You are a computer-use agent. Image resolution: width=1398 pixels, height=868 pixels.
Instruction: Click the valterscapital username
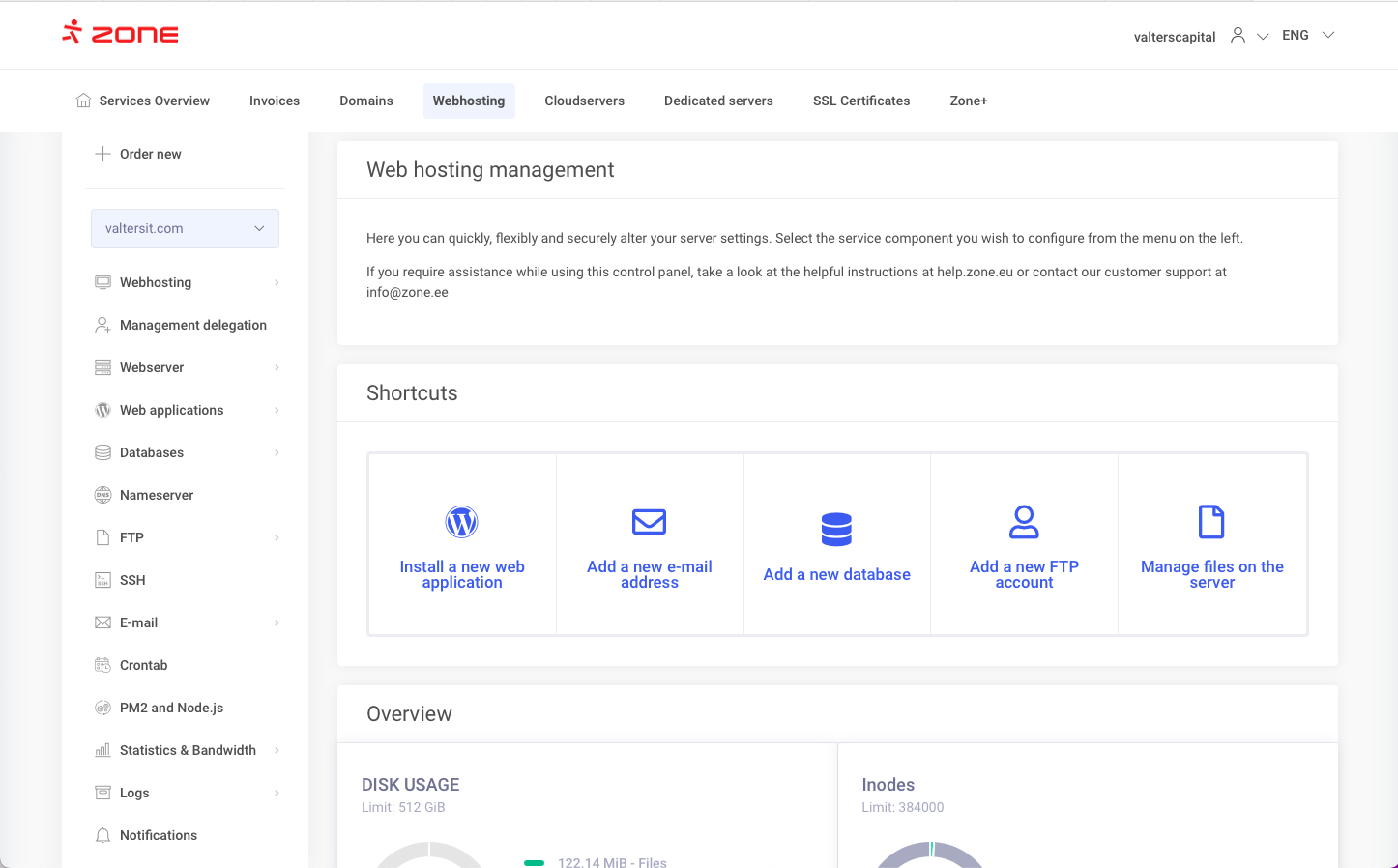point(1175,37)
